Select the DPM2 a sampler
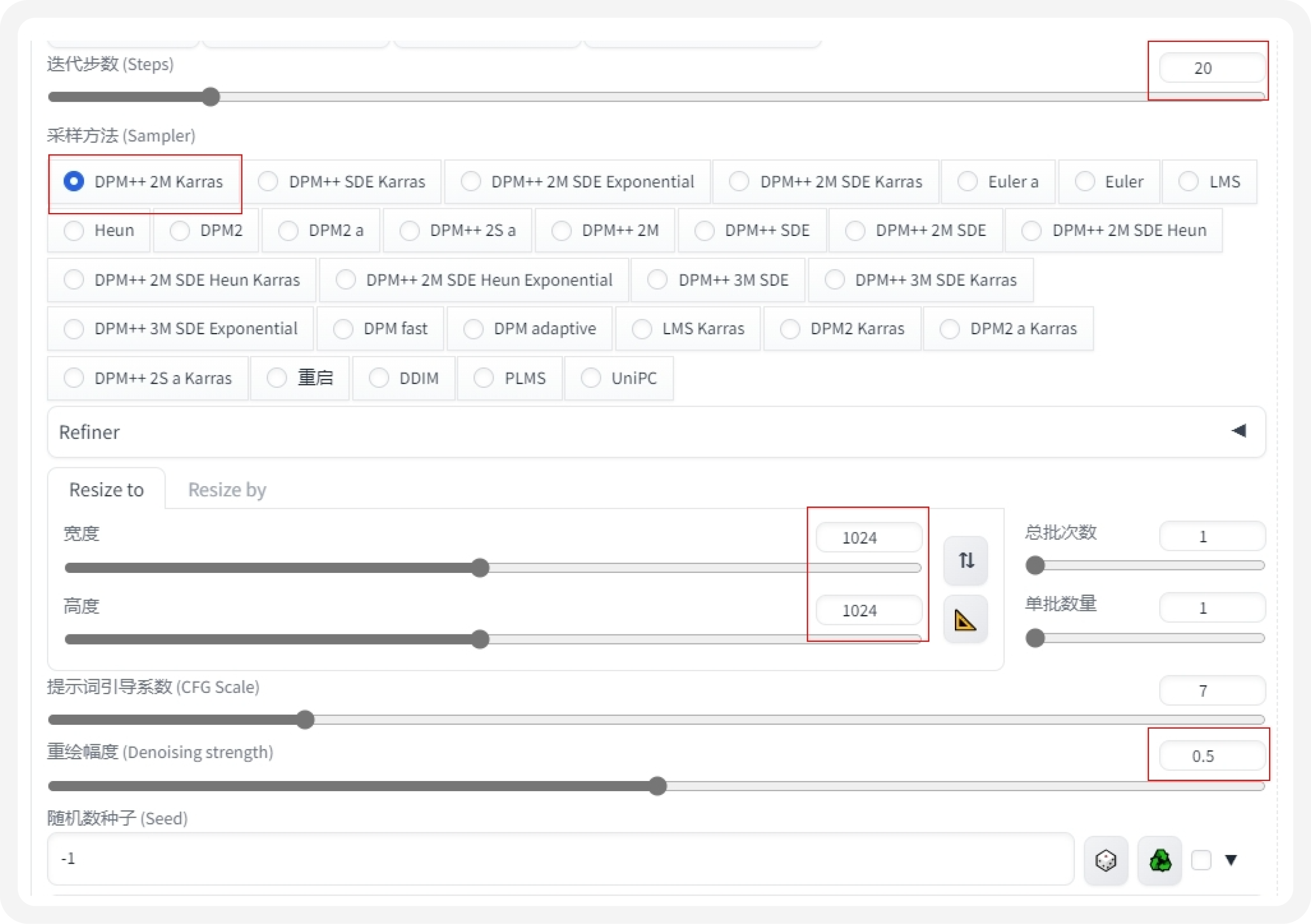1311x924 pixels. click(321, 231)
